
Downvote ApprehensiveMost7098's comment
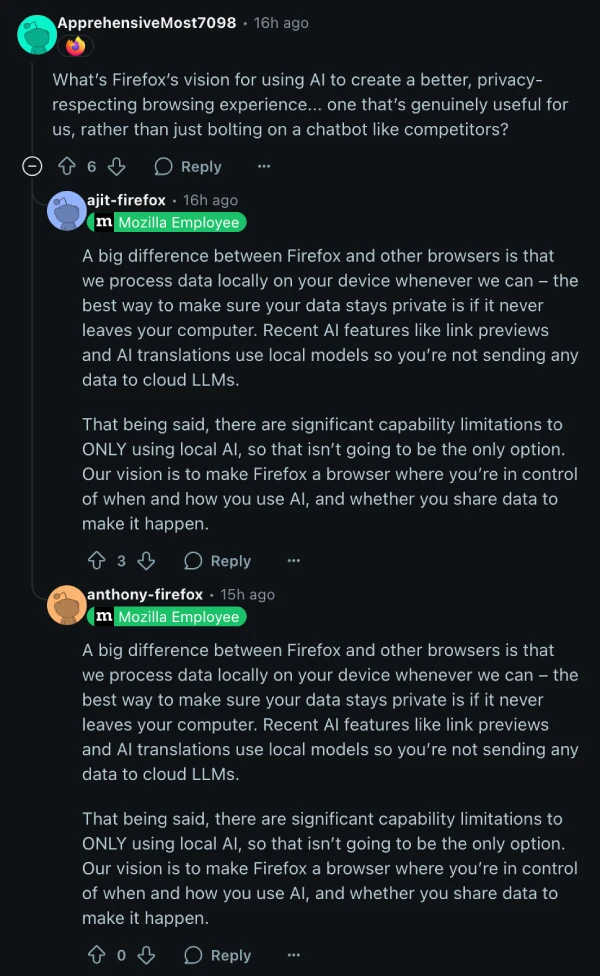116,167
